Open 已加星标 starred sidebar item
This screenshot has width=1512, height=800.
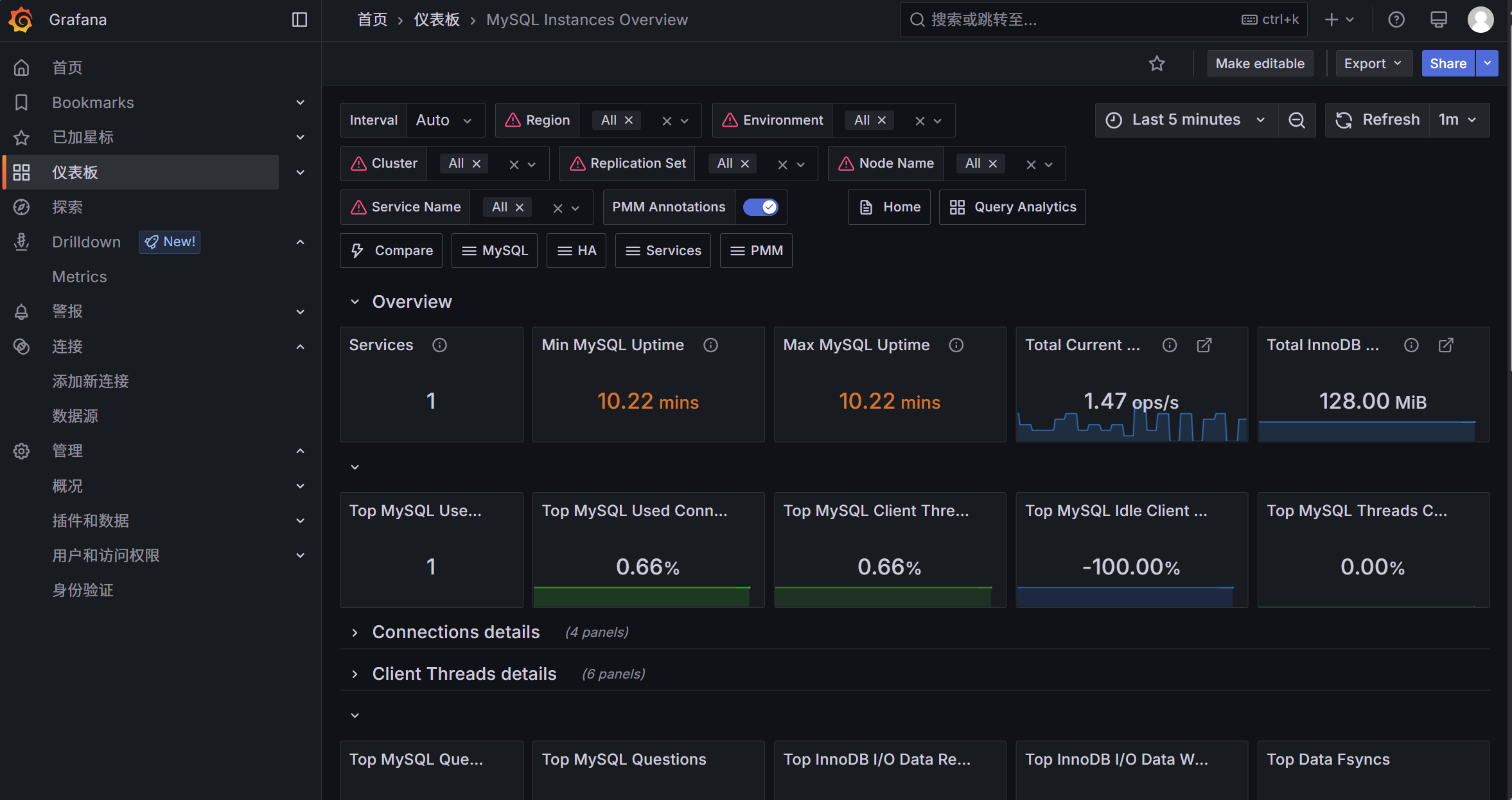pyautogui.click(x=83, y=138)
